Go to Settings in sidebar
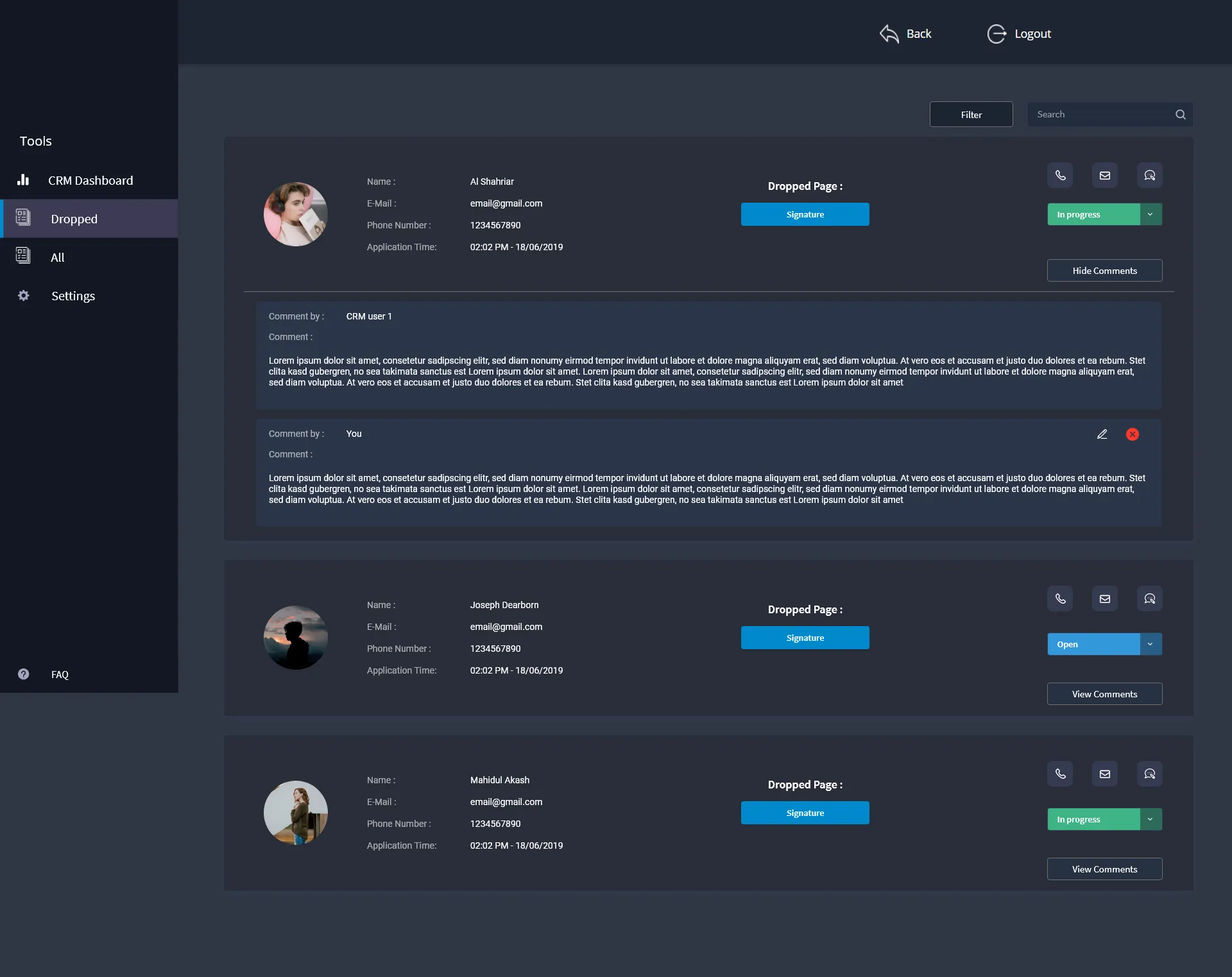The image size is (1232, 977). 73,296
